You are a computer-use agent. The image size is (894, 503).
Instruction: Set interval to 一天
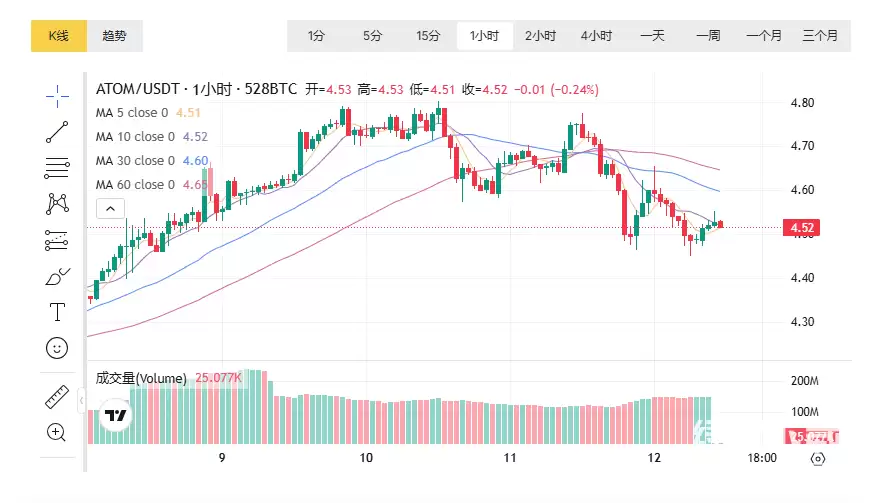tap(652, 36)
